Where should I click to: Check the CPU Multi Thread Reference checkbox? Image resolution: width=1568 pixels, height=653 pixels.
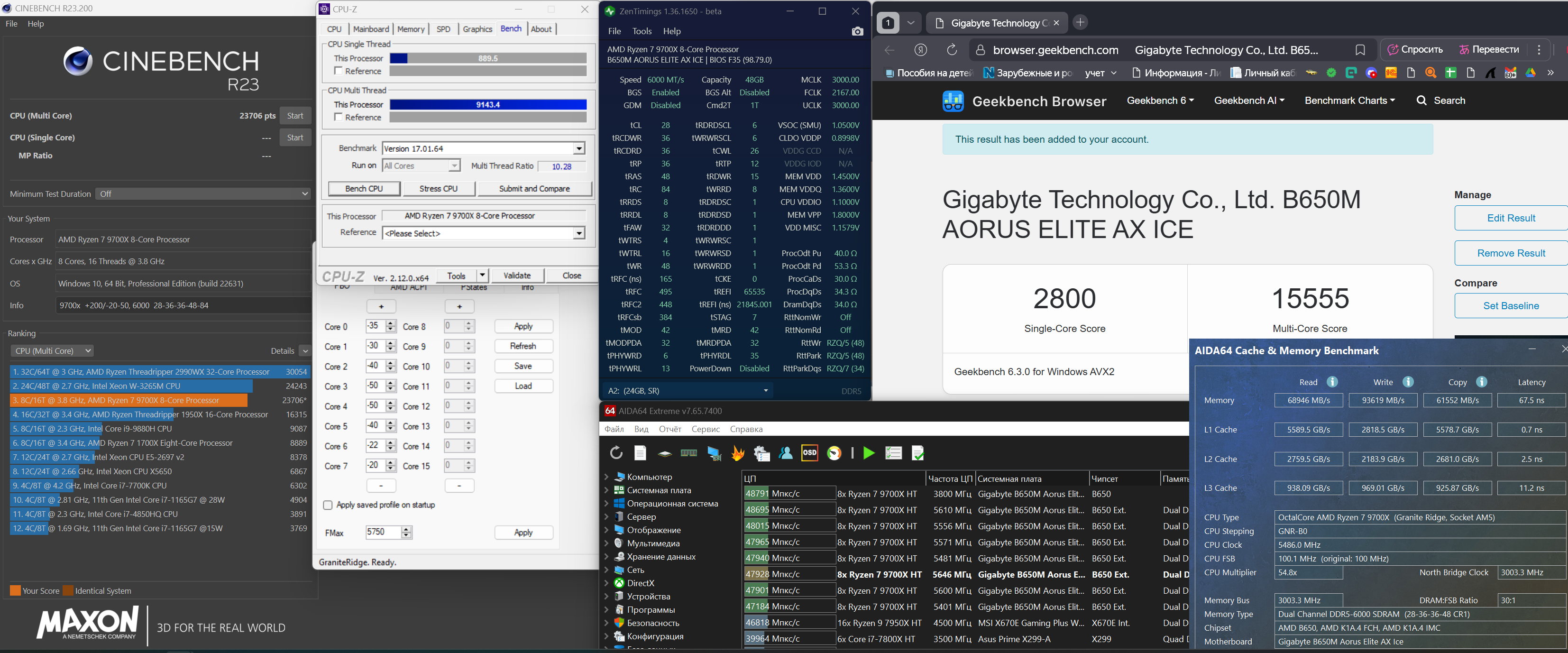339,117
